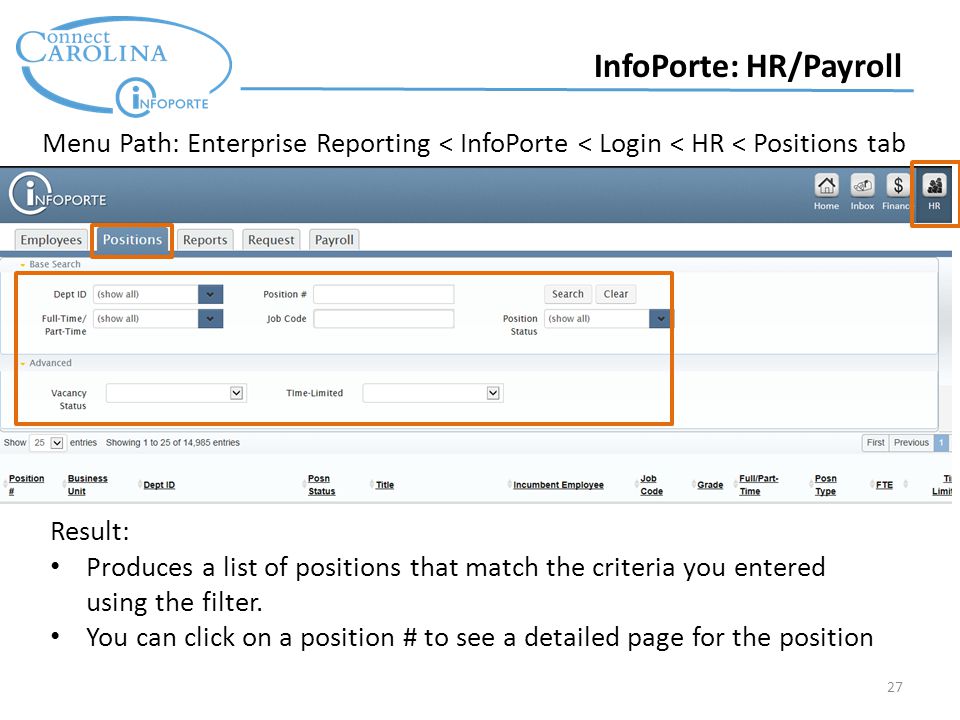Open the Finance dollar icon
The image size is (960, 720).
(x=898, y=186)
